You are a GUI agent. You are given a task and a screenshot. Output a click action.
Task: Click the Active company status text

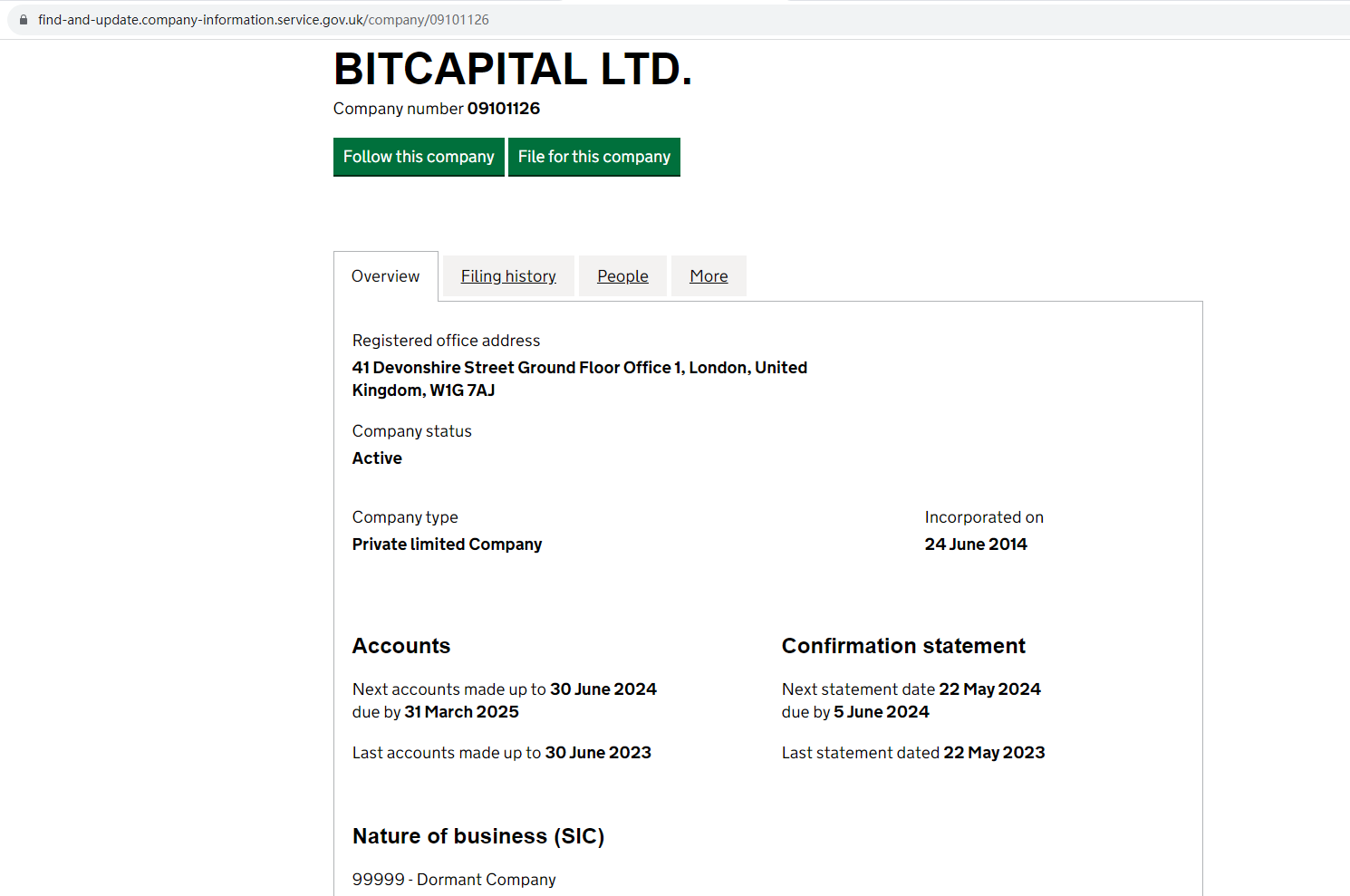point(377,458)
